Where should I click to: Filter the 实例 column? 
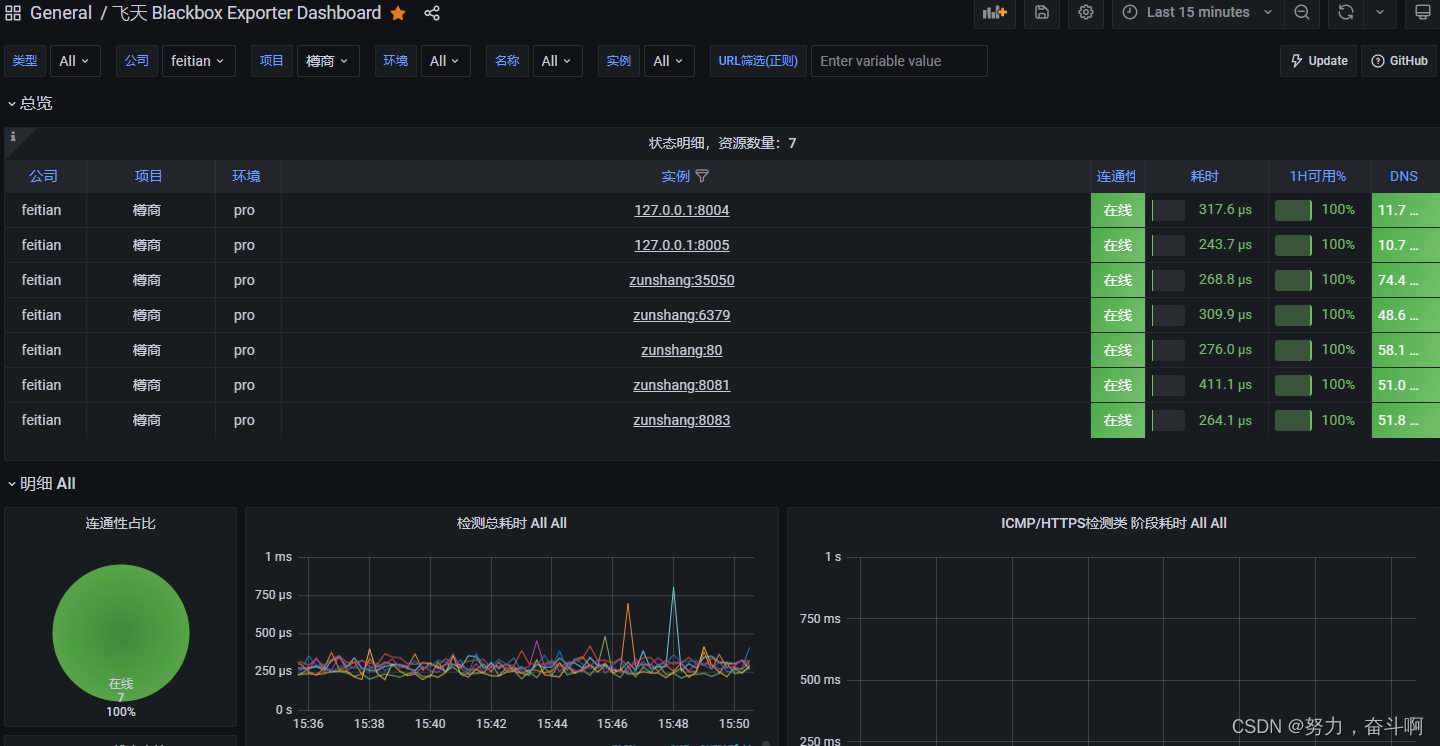pos(702,176)
